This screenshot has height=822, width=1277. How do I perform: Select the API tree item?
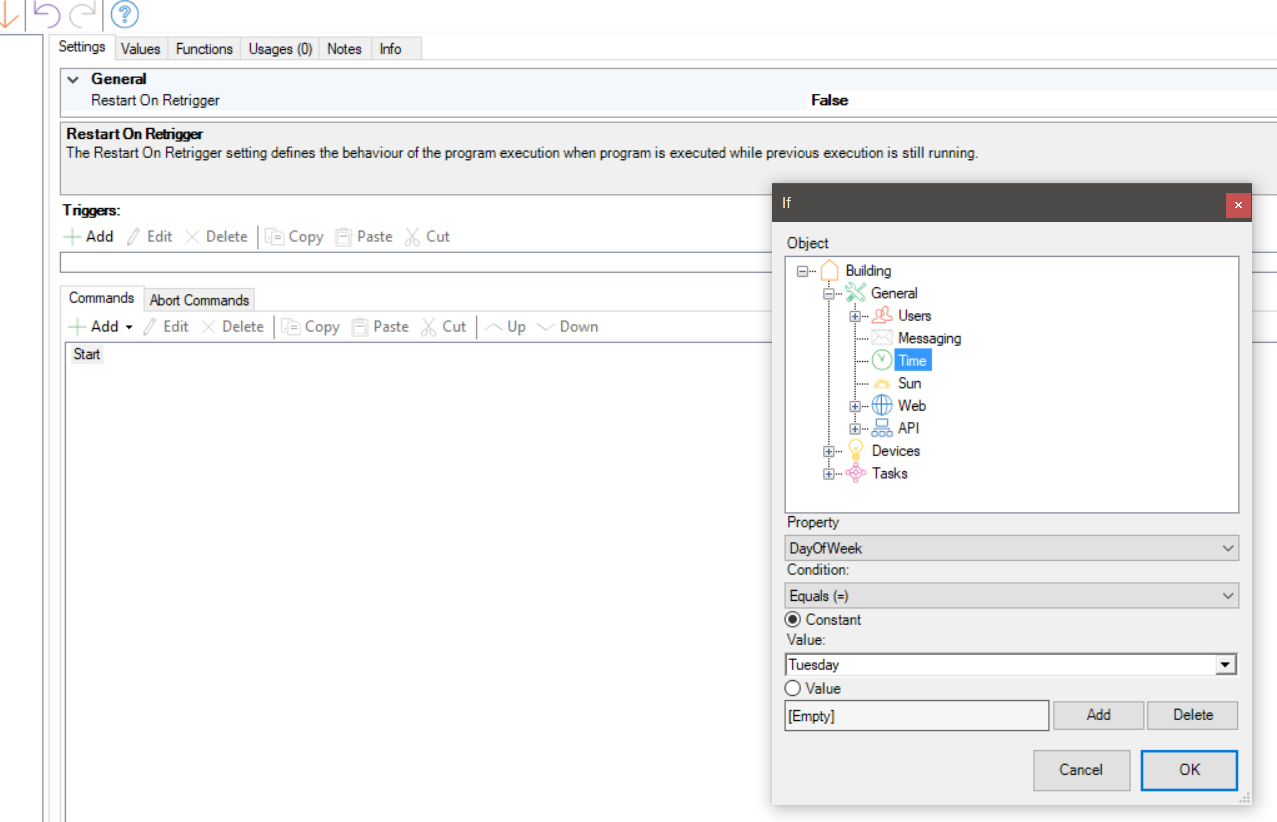coord(908,428)
